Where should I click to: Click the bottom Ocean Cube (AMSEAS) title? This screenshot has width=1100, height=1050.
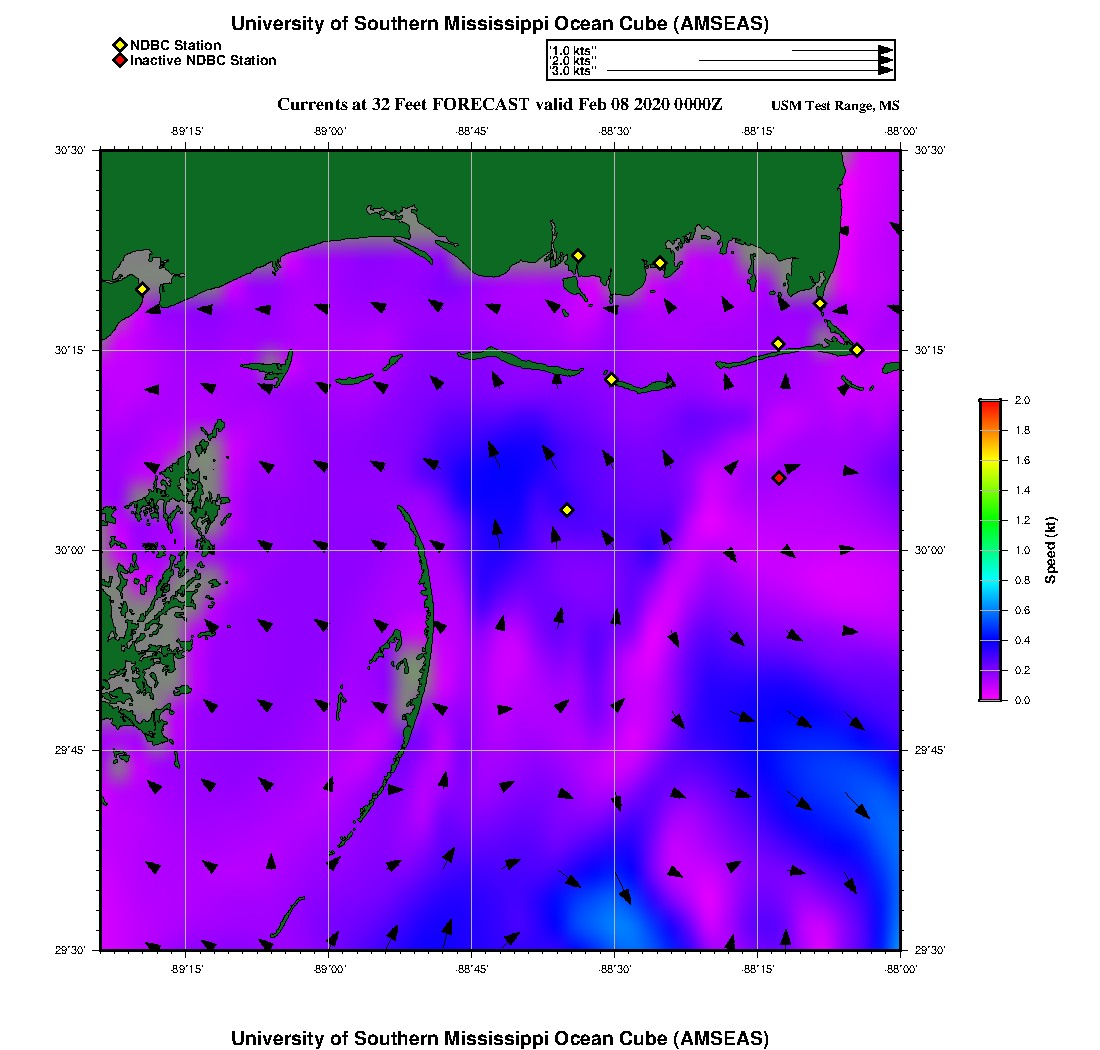coord(500,1037)
